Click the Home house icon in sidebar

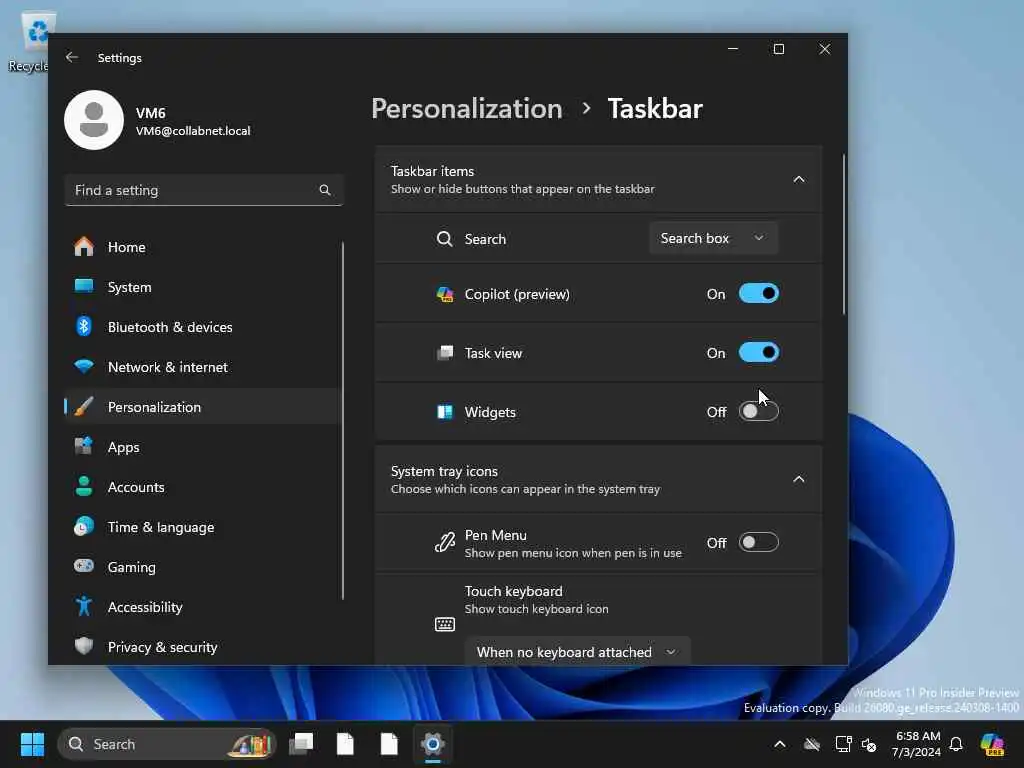point(84,247)
